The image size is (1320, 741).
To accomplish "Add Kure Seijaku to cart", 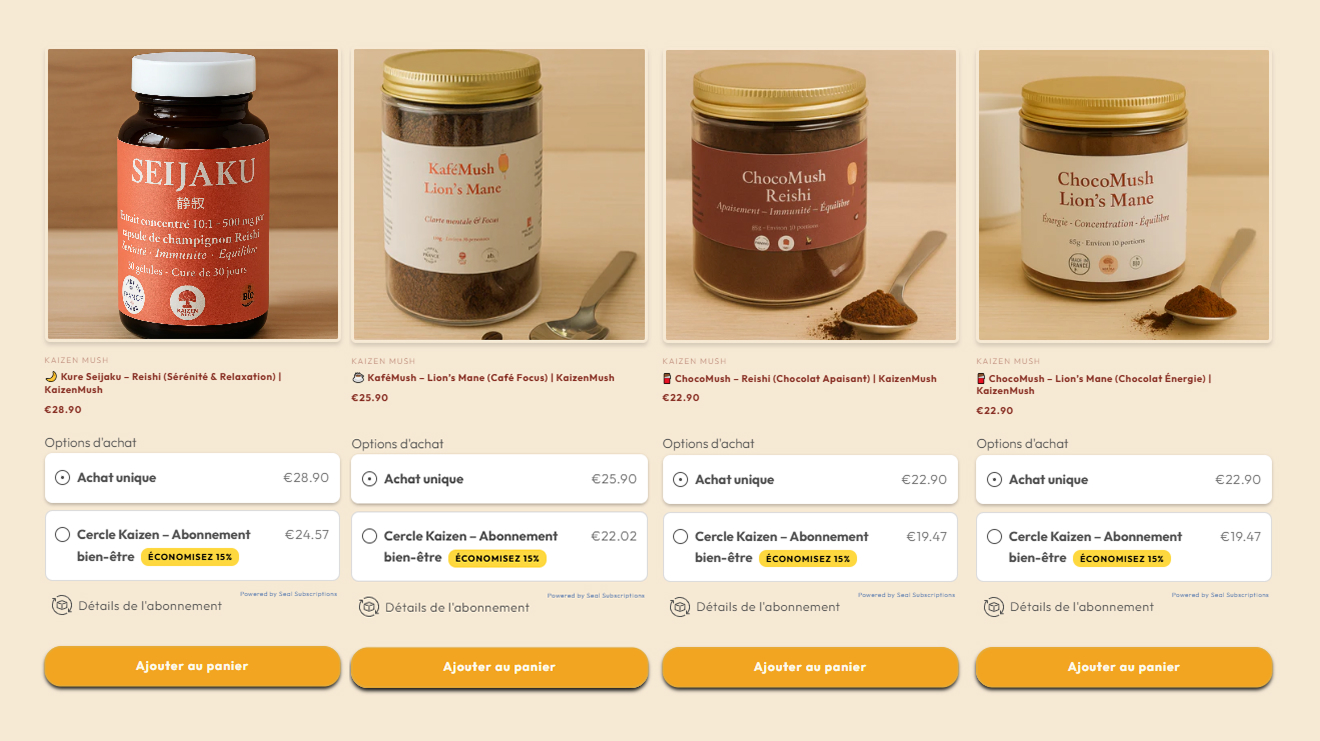I will [192, 666].
